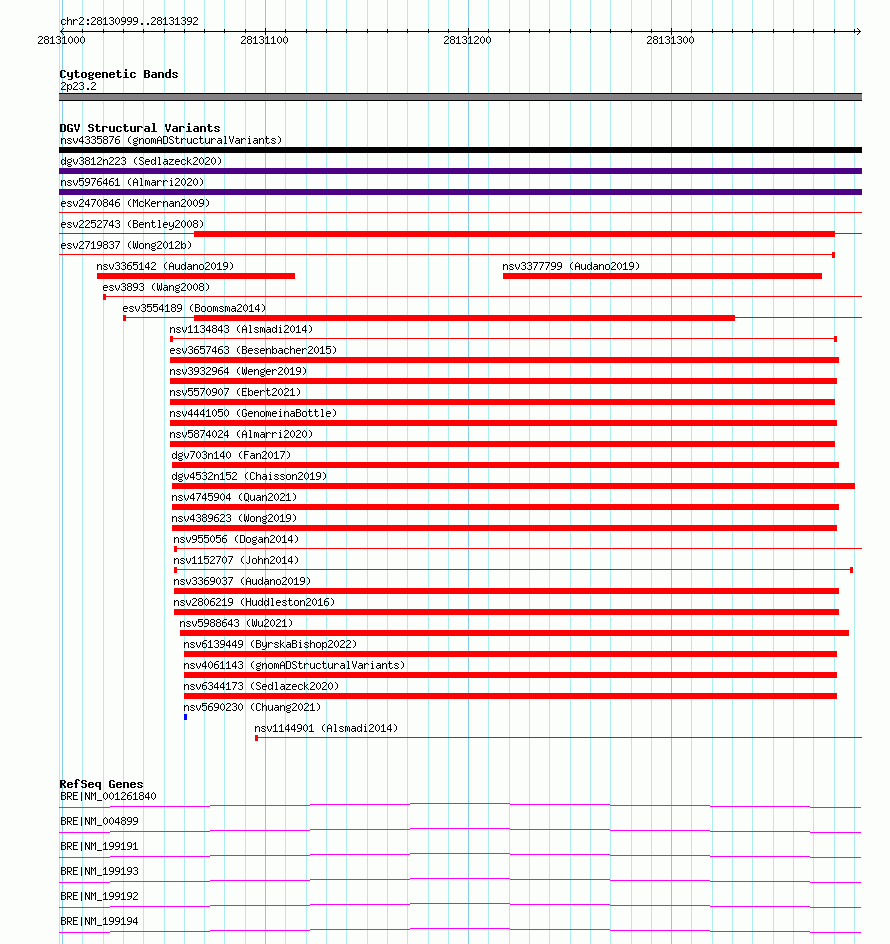Click the nsv5988643 (Wu2021) label

236,624
